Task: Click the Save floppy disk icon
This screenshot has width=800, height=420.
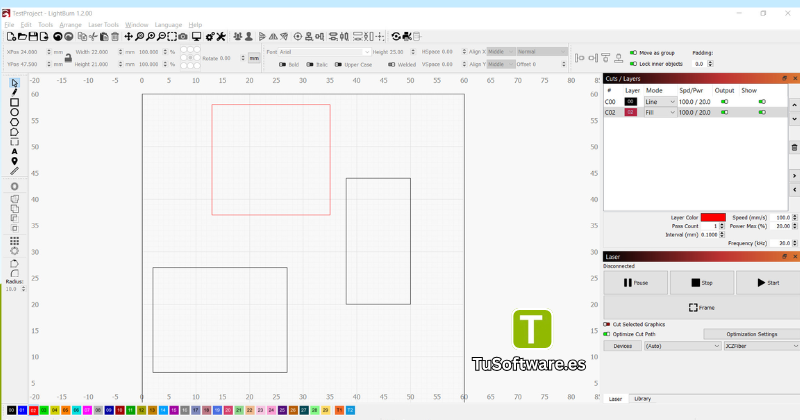Action: [x=33, y=36]
